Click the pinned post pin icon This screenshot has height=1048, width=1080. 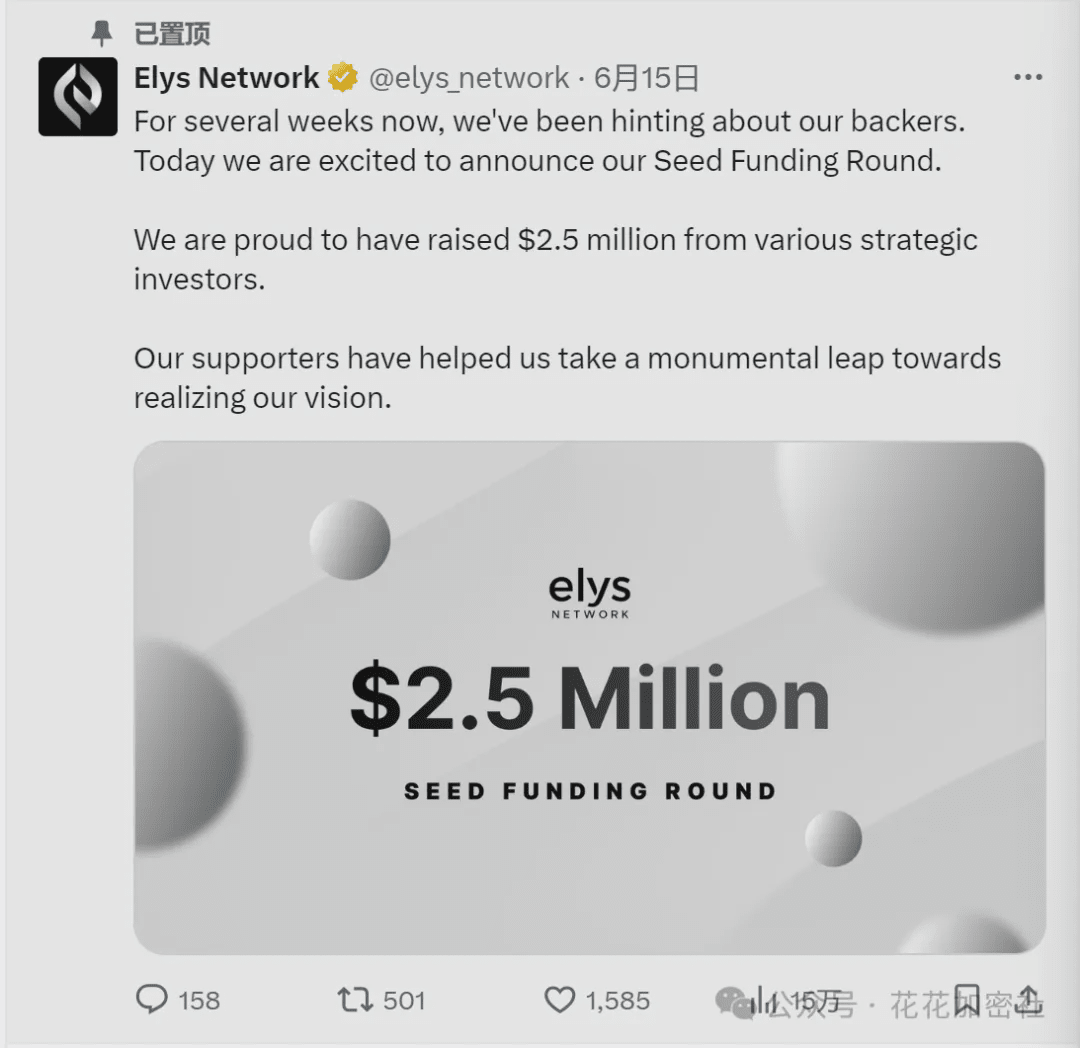tap(101, 34)
